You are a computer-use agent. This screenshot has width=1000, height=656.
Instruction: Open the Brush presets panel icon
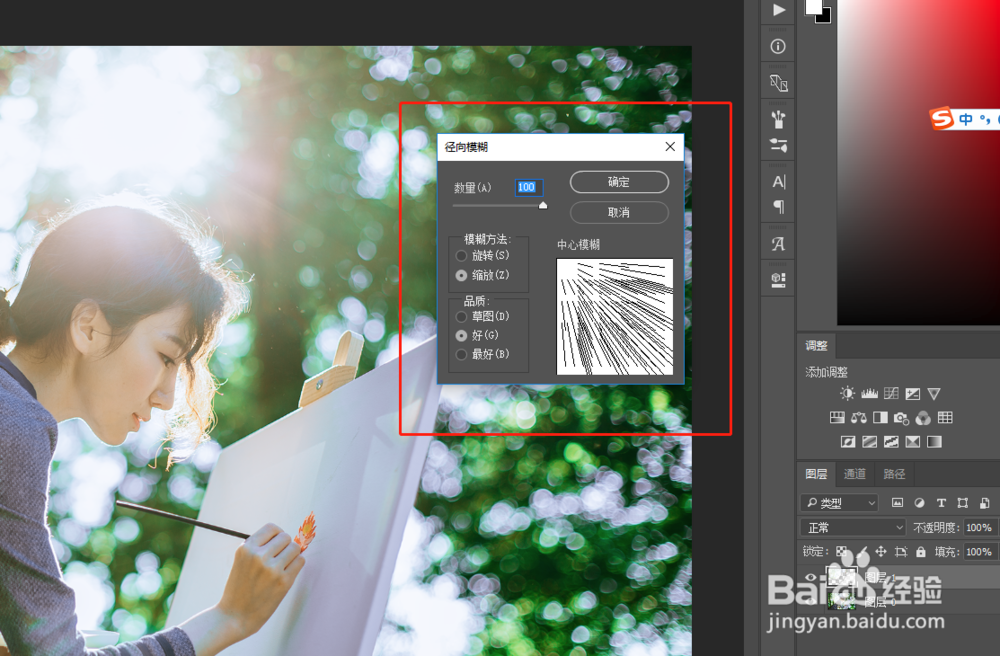(x=778, y=119)
